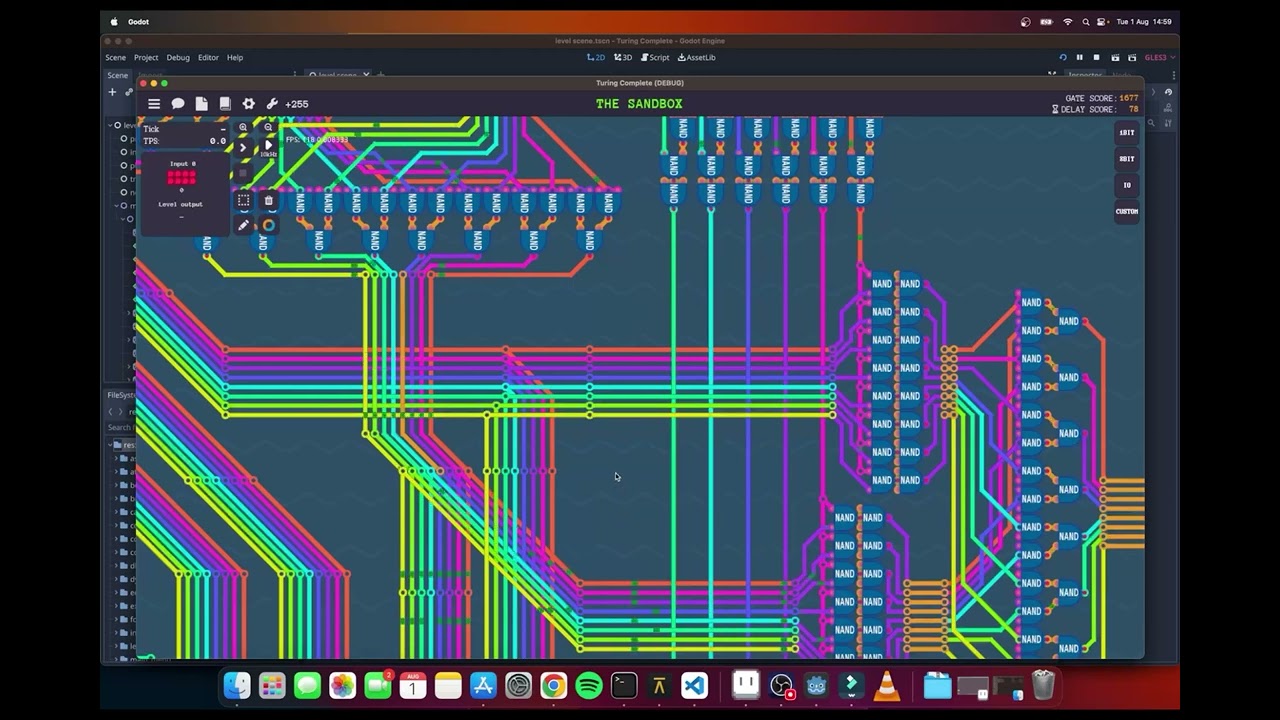Open the 8BIT component category
Image resolution: width=1280 pixels, height=720 pixels.
pyautogui.click(x=1127, y=159)
